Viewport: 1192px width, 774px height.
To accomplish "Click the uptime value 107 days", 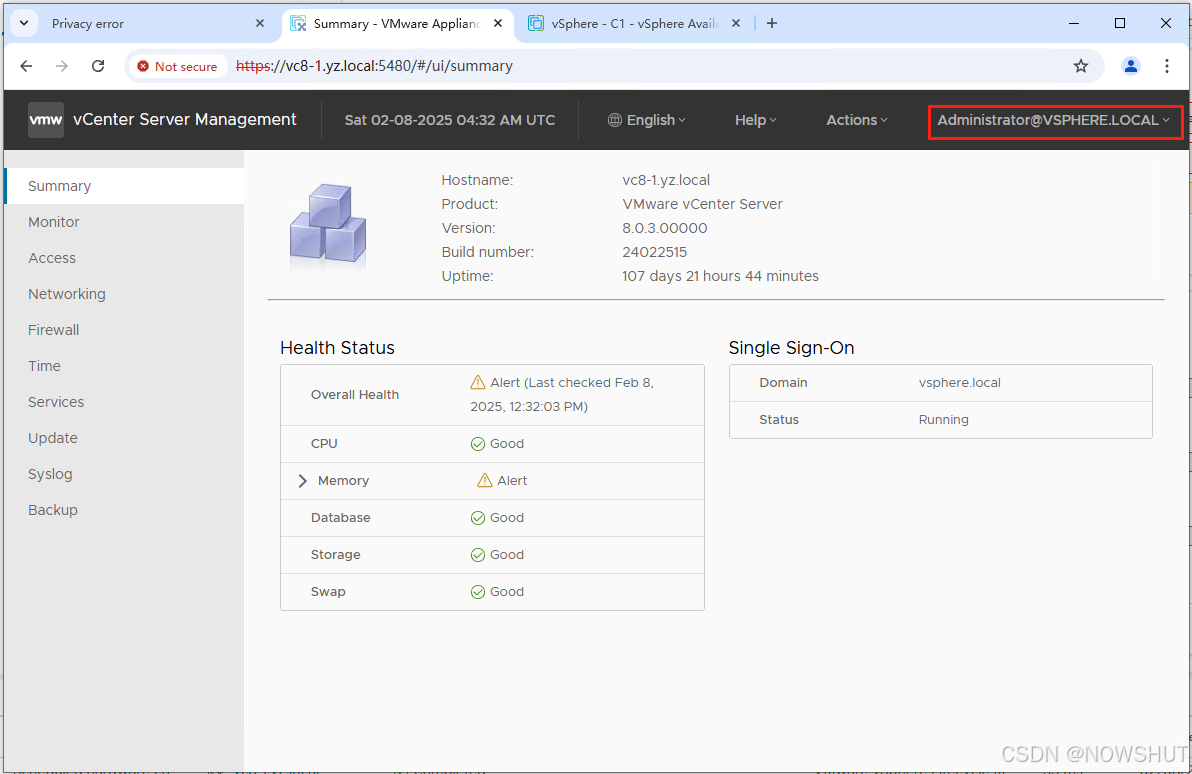I will pos(720,276).
